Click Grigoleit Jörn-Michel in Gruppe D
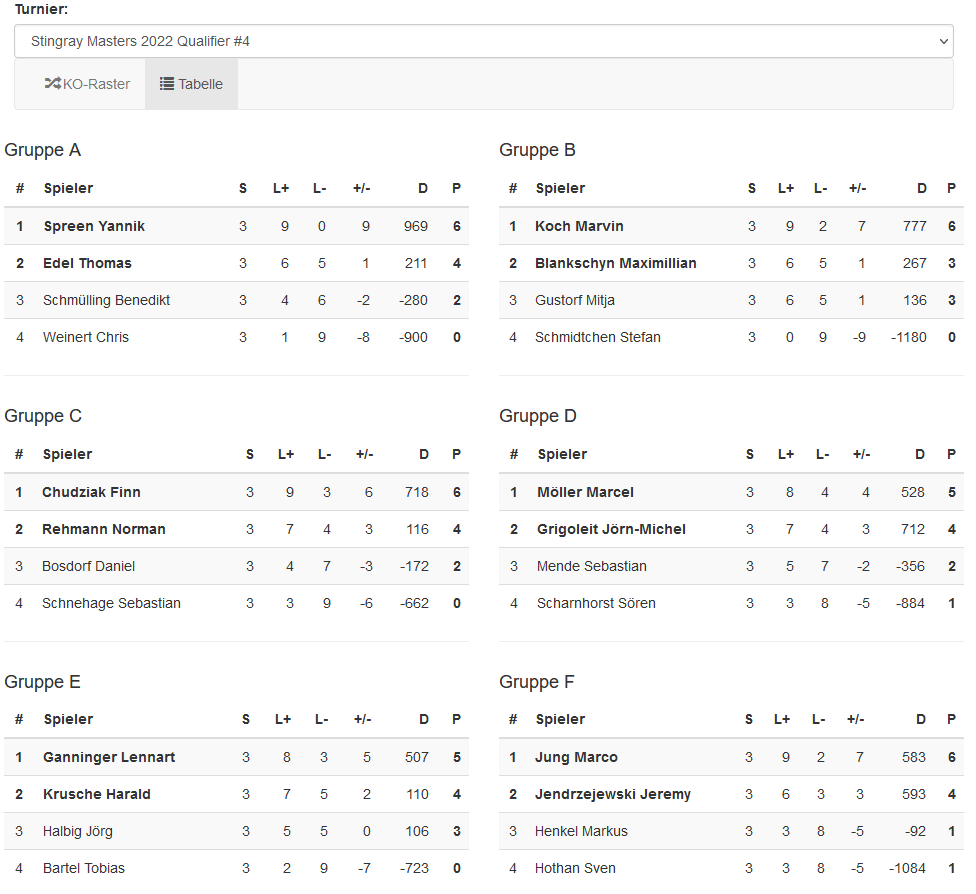The width and height of the screenshot is (976, 894). 611,529
